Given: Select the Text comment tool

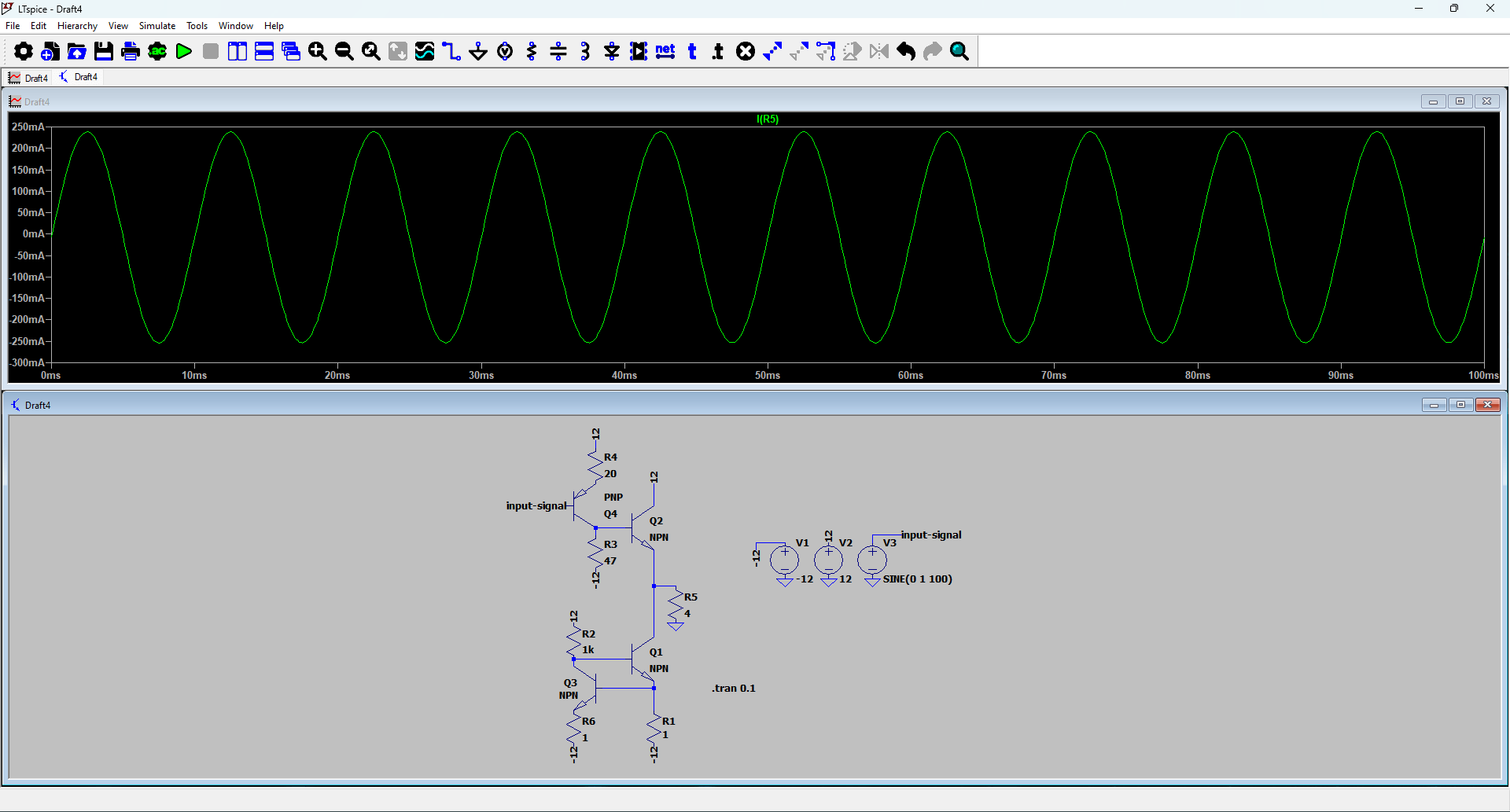Looking at the screenshot, I should 692,52.
